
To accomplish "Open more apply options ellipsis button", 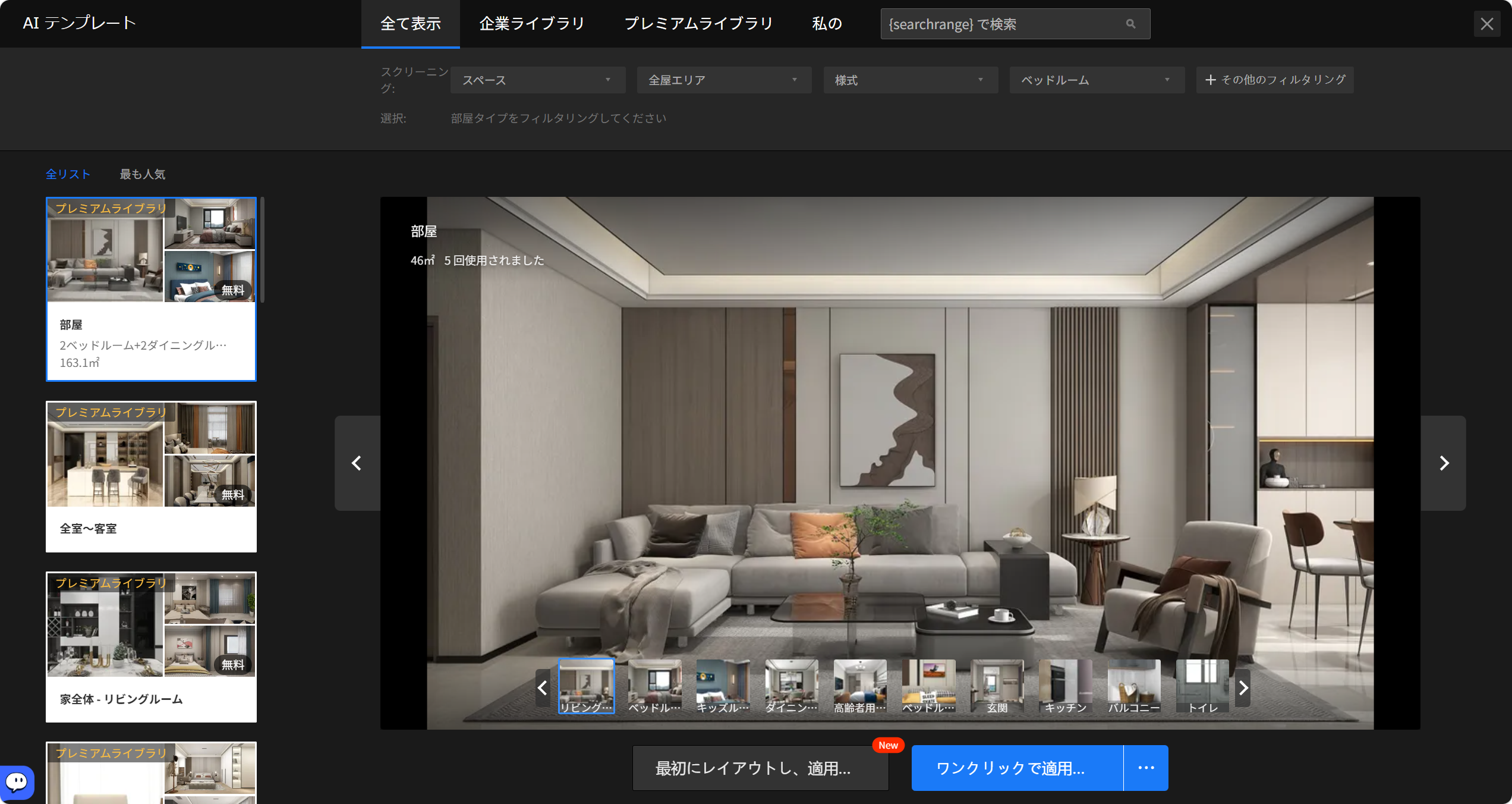I will pos(1146,768).
